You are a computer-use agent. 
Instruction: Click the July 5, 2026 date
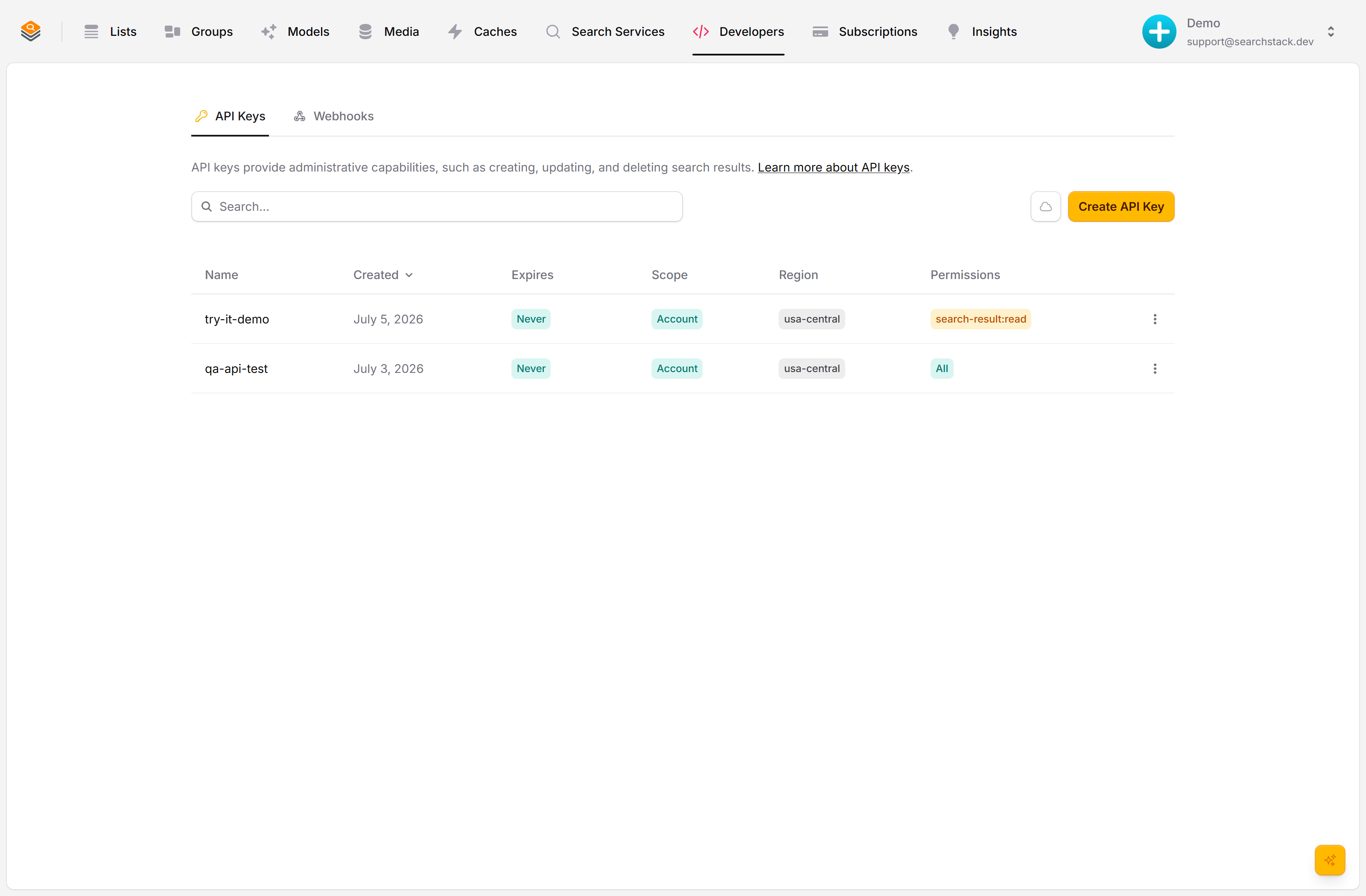[388, 319]
